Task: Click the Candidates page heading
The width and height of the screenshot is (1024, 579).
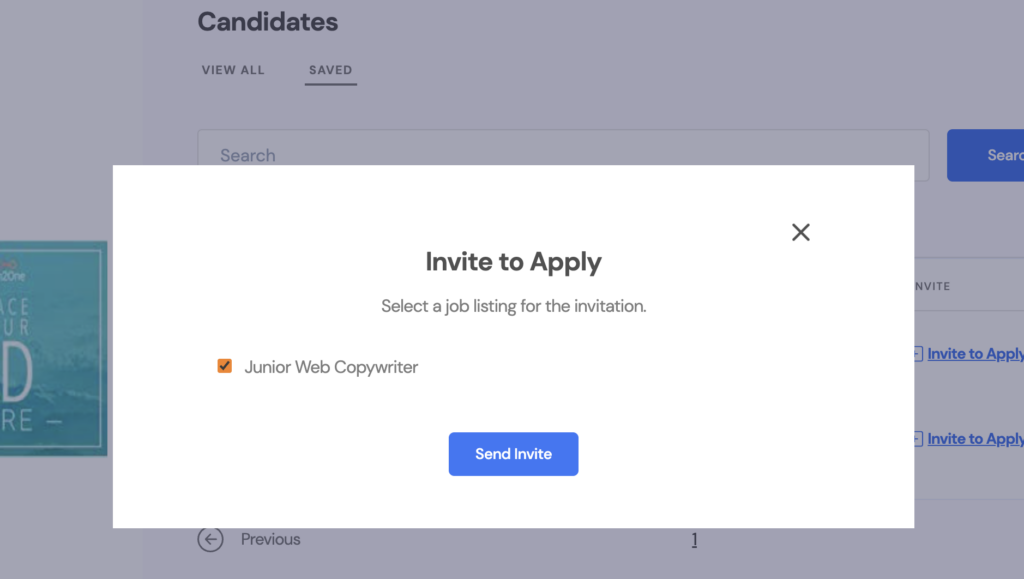Action: (268, 21)
